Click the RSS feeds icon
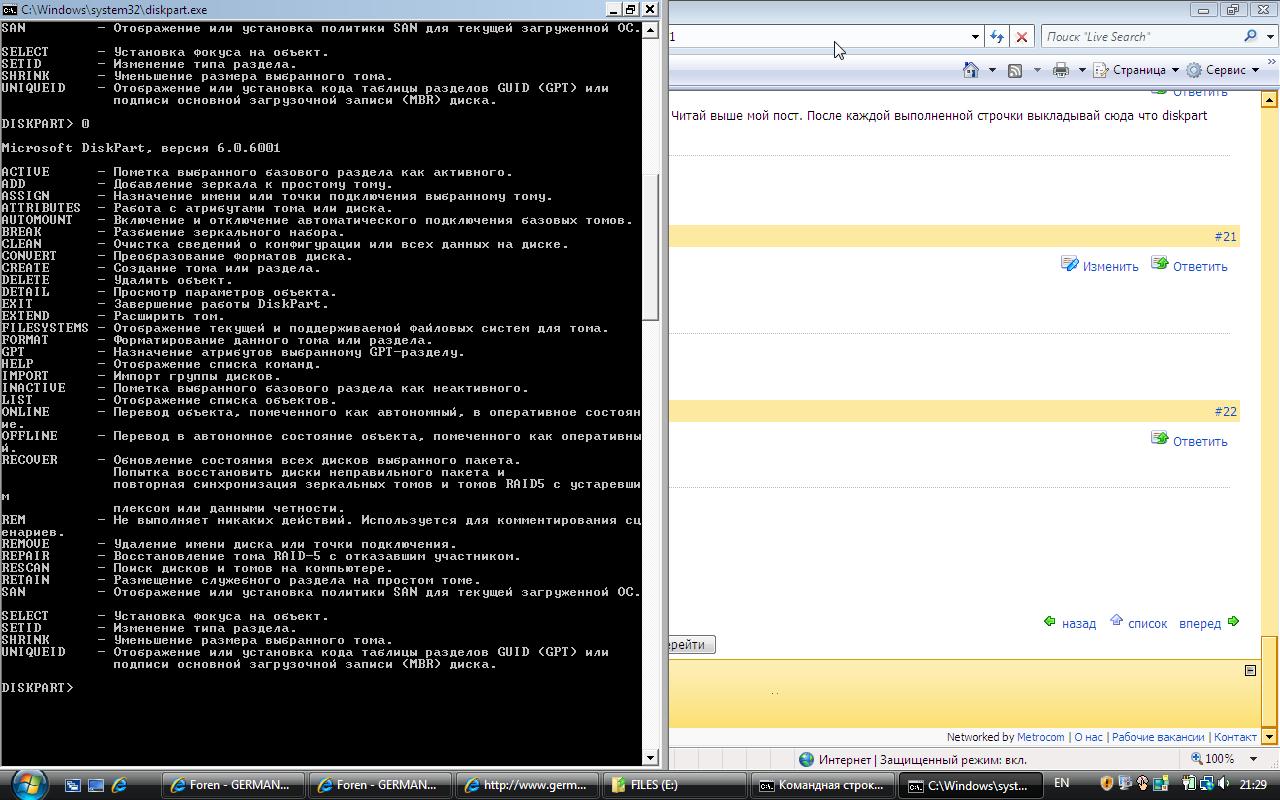Viewport: 1280px width, 800px height. pyautogui.click(x=1015, y=70)
